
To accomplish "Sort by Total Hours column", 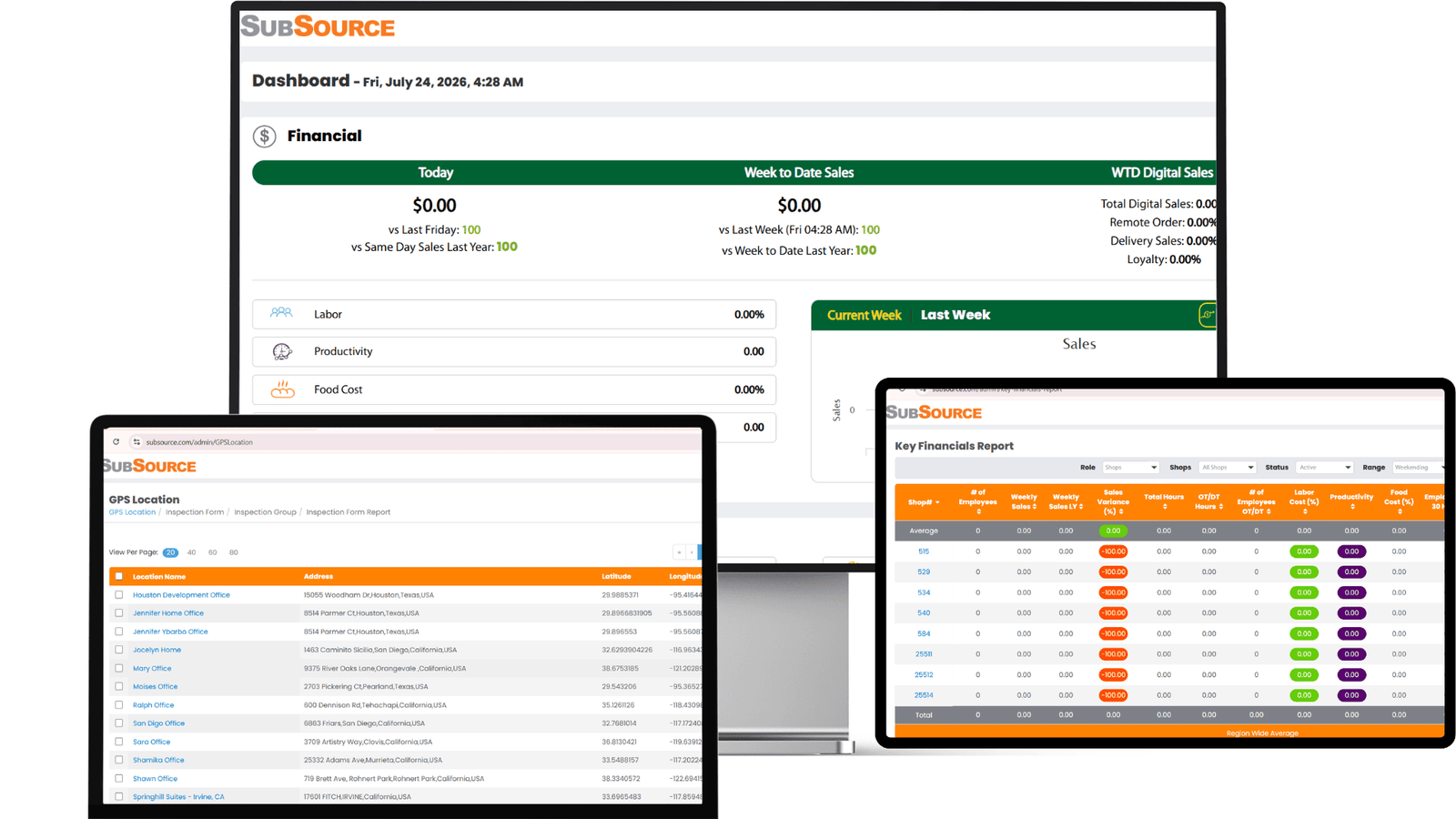I will pyautogui.click(x=1164, y=501).
